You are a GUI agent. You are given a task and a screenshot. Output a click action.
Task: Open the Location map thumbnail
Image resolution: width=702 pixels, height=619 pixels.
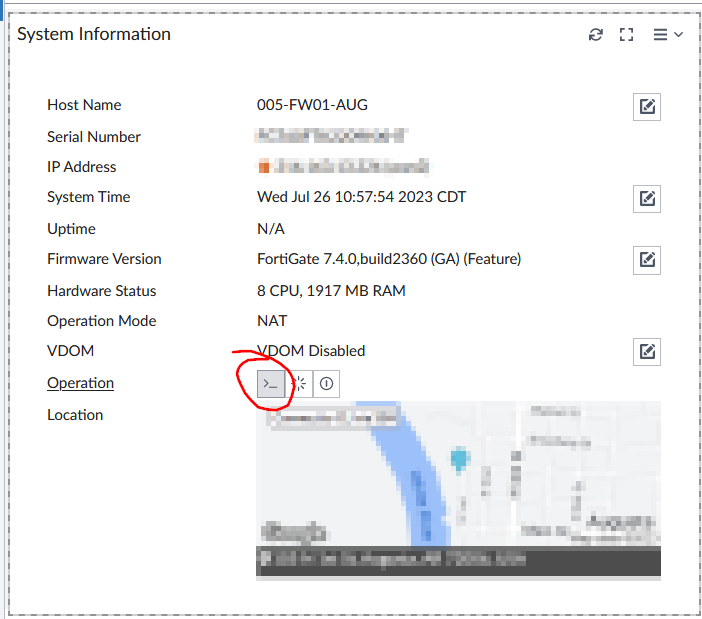pos(458,491)
